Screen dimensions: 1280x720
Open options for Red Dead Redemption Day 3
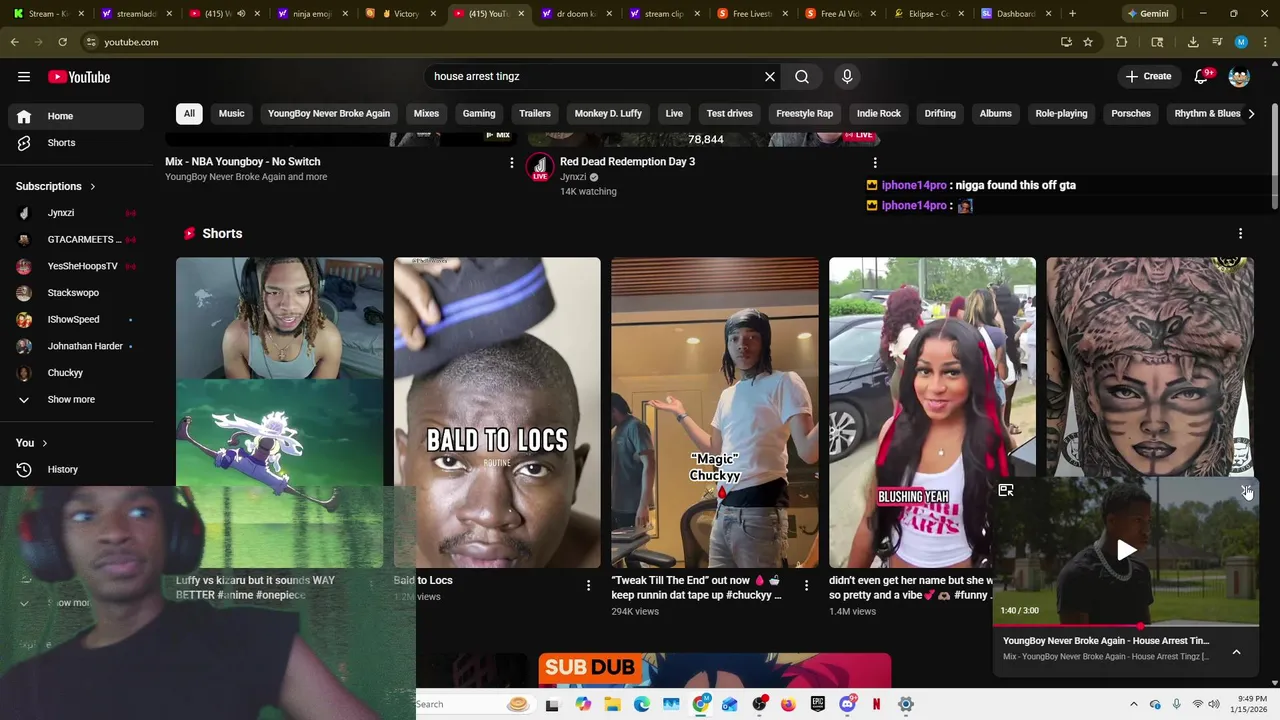875,162
